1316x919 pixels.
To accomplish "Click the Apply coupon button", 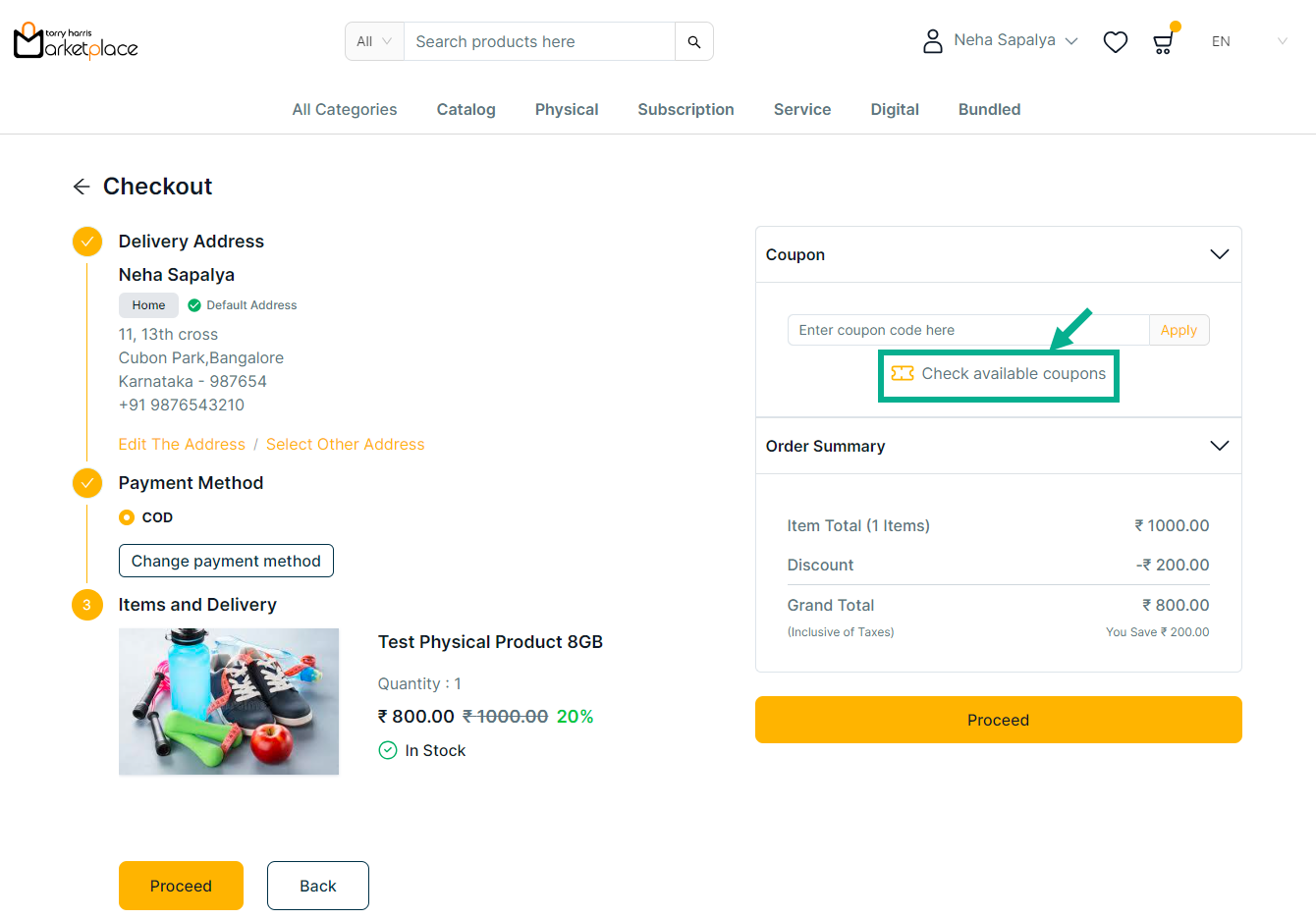I will coord(1179,330).
